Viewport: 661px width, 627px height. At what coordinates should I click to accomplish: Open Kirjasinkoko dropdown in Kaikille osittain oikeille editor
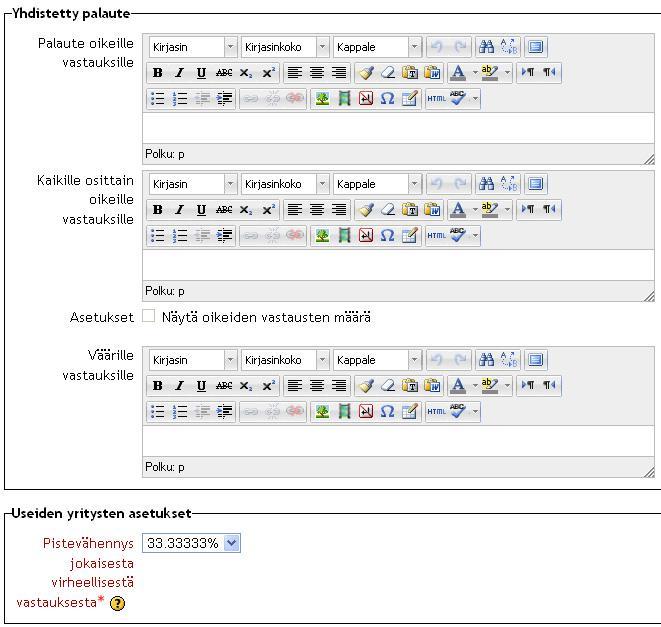pos(285,184)
